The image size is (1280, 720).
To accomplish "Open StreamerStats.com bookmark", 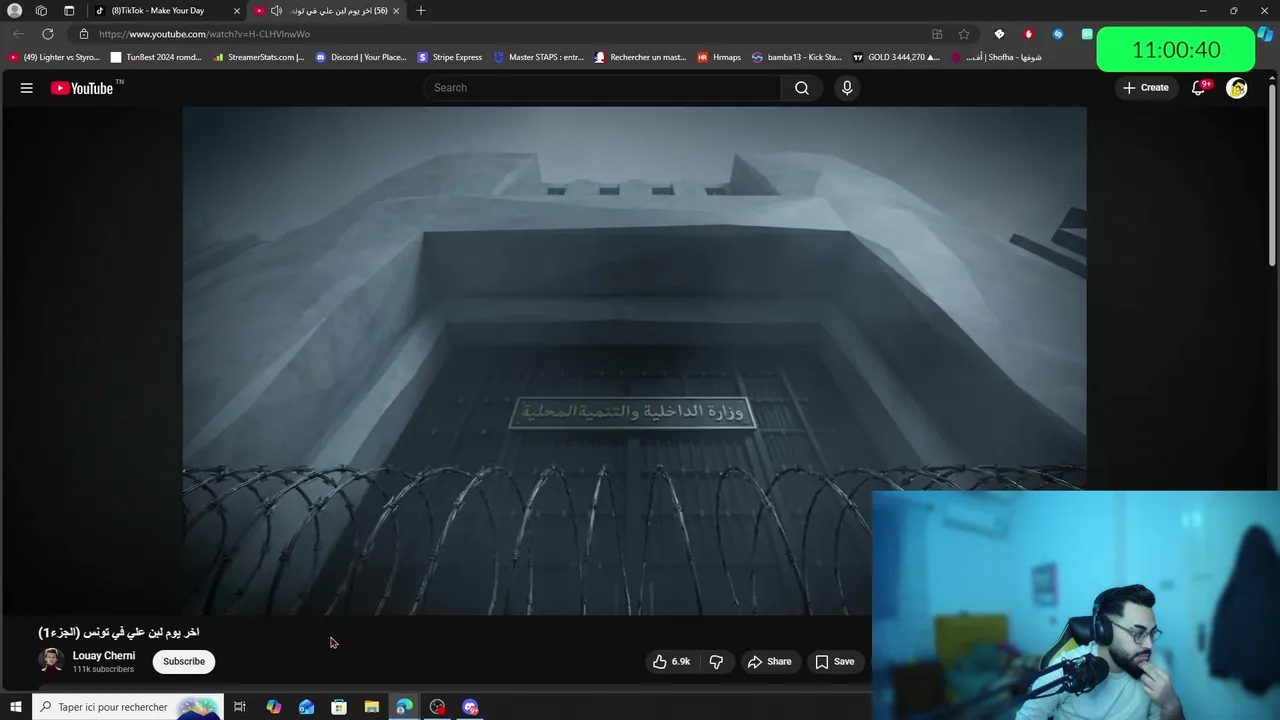I will coord(260,57).
